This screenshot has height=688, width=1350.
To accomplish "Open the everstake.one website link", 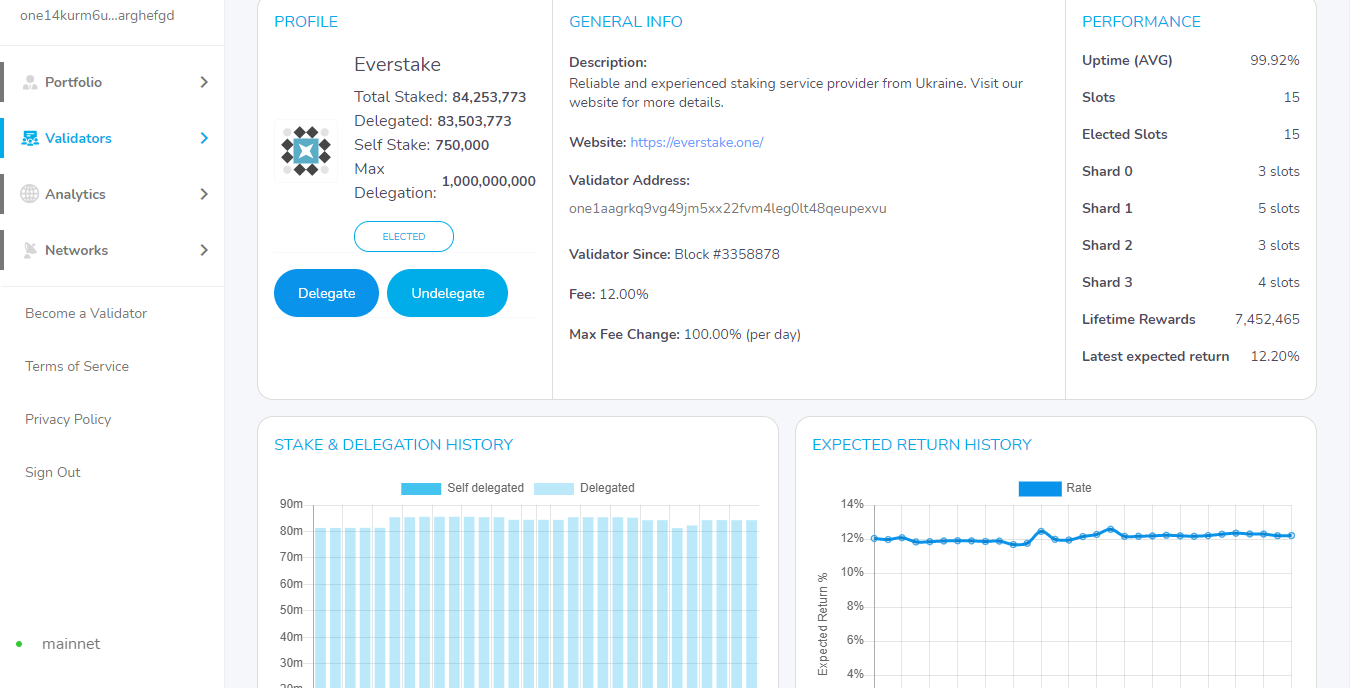I will click(x=697, y=142).
